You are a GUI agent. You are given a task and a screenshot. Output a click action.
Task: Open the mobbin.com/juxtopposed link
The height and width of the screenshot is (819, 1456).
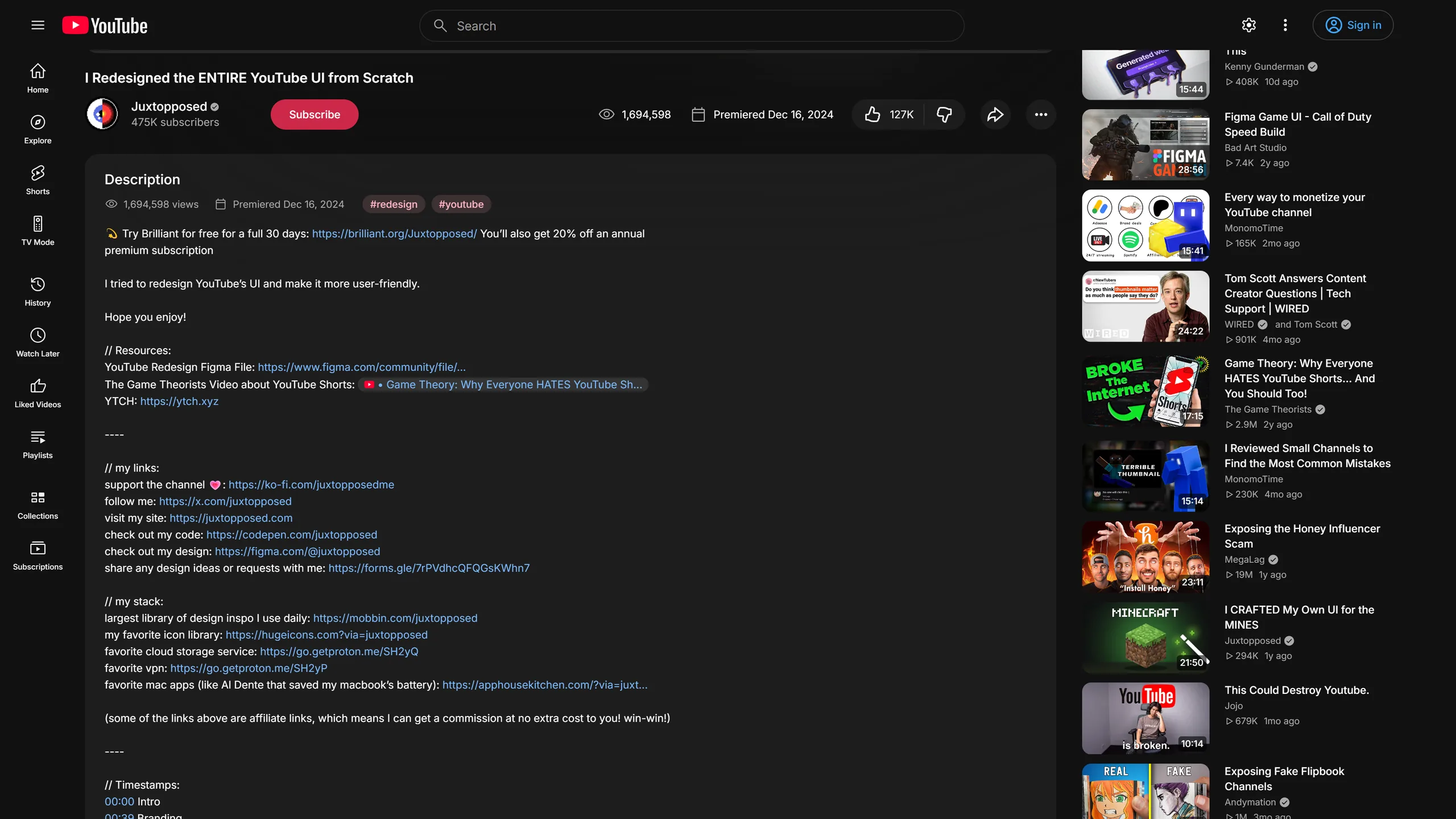click(395, 618)
